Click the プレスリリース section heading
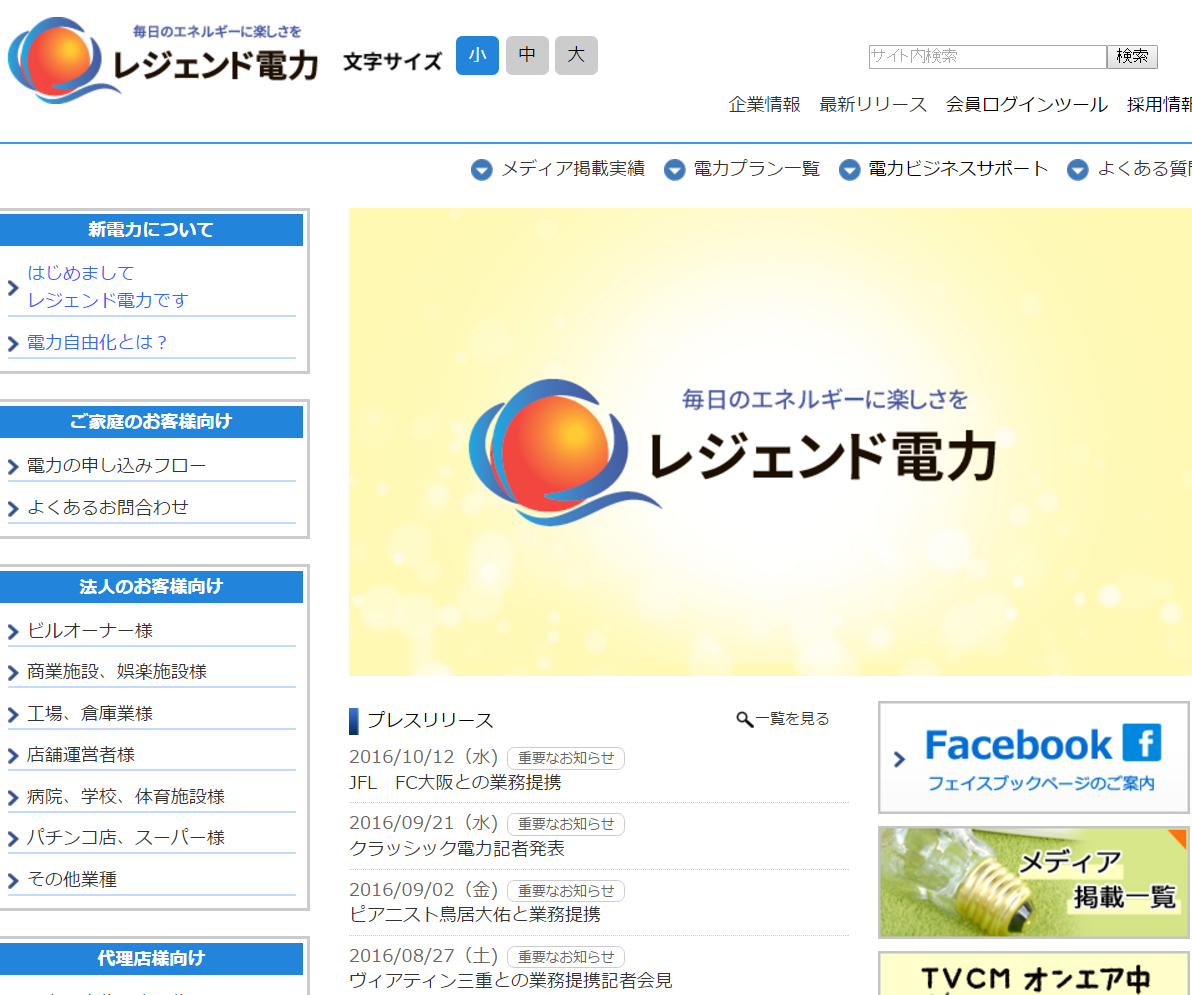1192x995 pixels. [x=430, y=721]
